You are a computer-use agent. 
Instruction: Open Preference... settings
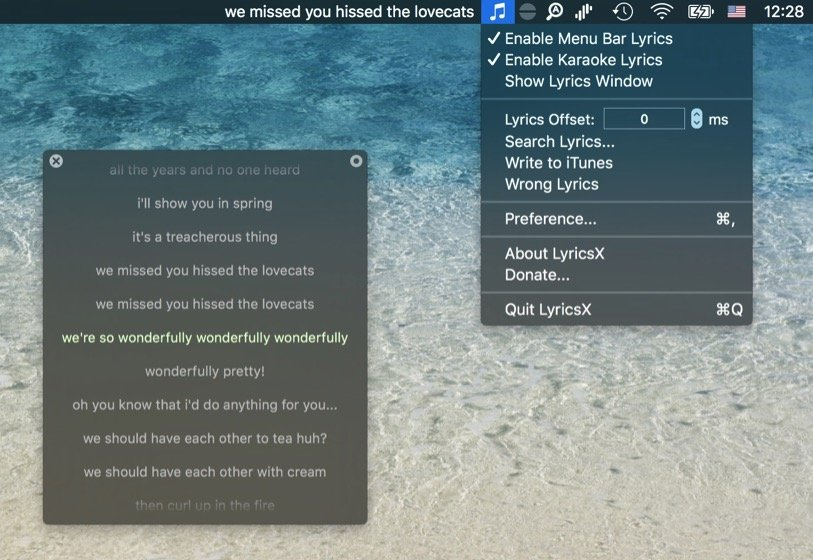550,219
